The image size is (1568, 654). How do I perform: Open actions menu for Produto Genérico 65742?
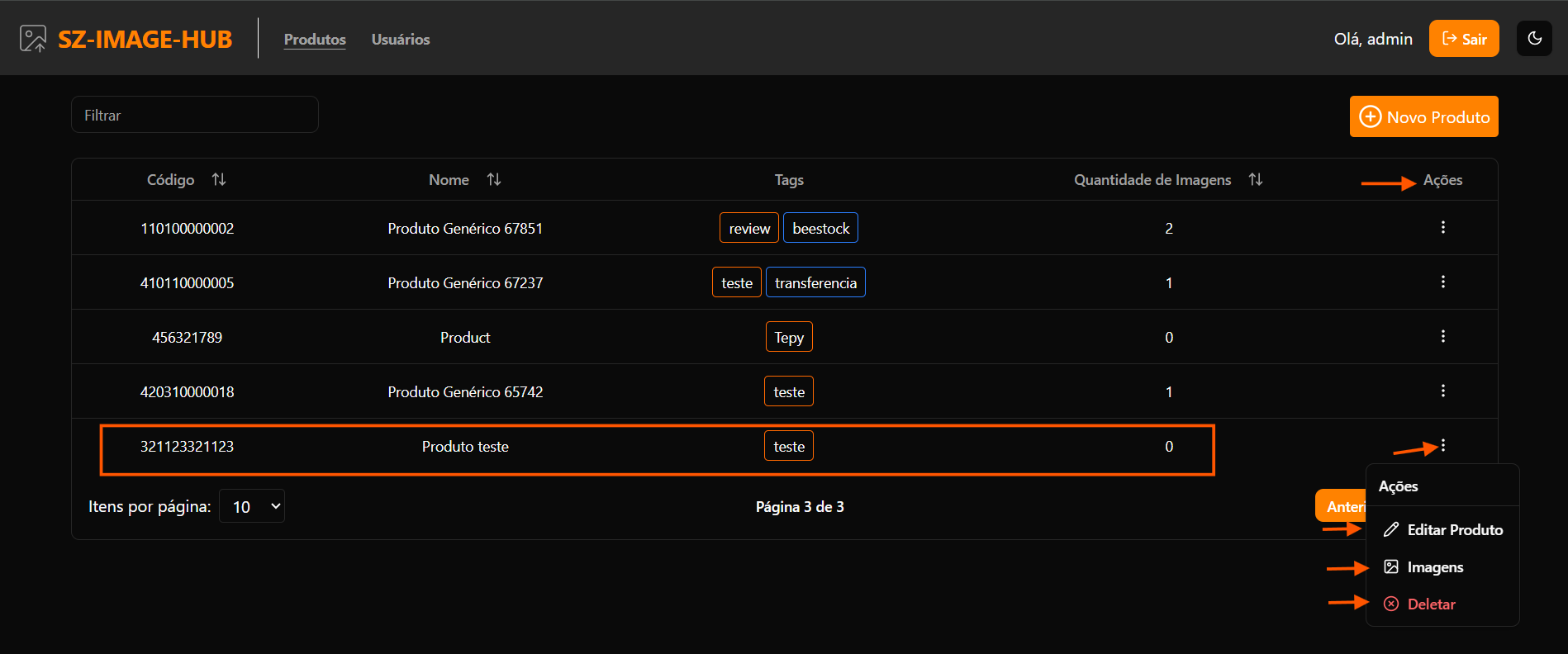[1442, 391]
